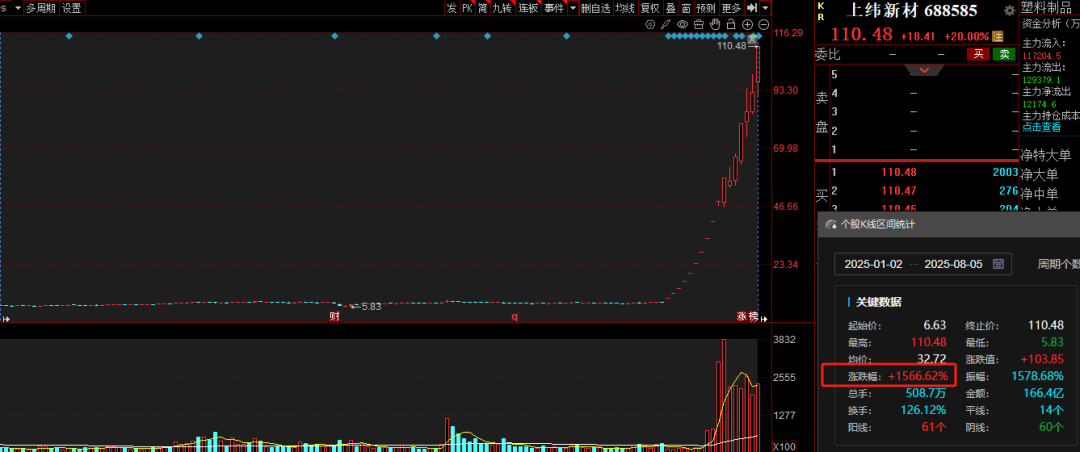
Task: Toggle the chart lock icon
Action: pos(731,24)
